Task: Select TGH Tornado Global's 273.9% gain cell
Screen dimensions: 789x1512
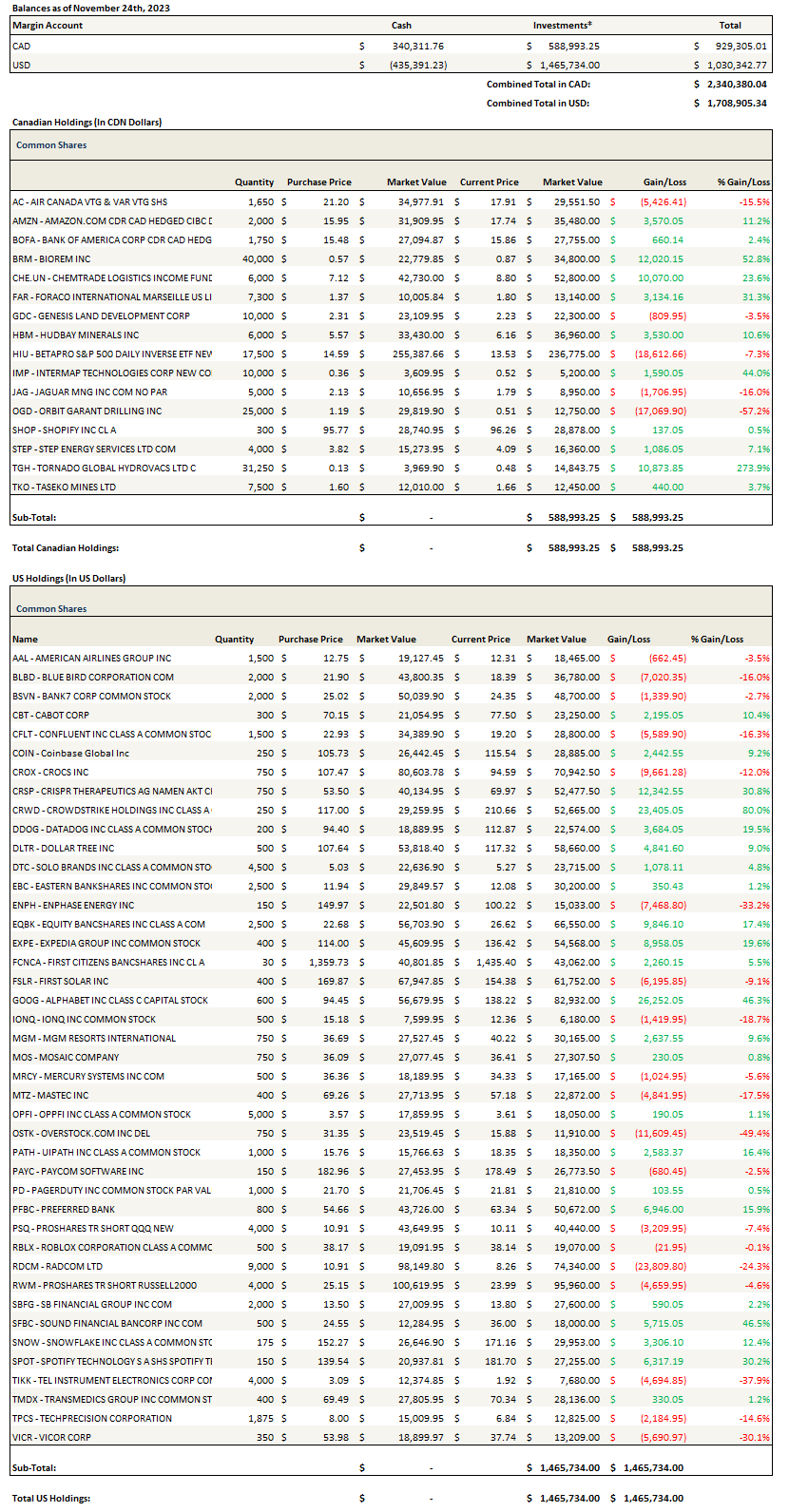Action: (x=753, y=468)
